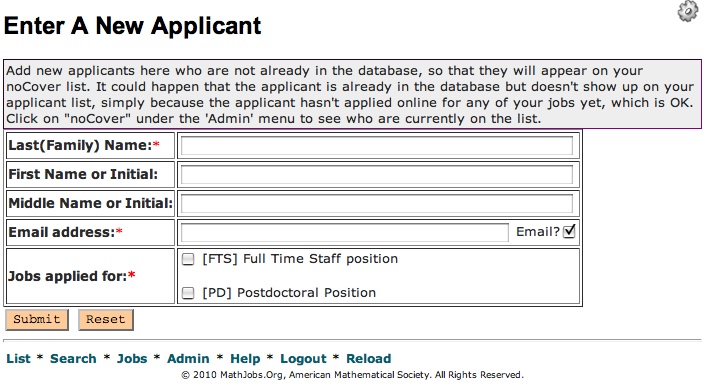Focus the Middle Name or Initial field
708x390 pixels.
377,204
